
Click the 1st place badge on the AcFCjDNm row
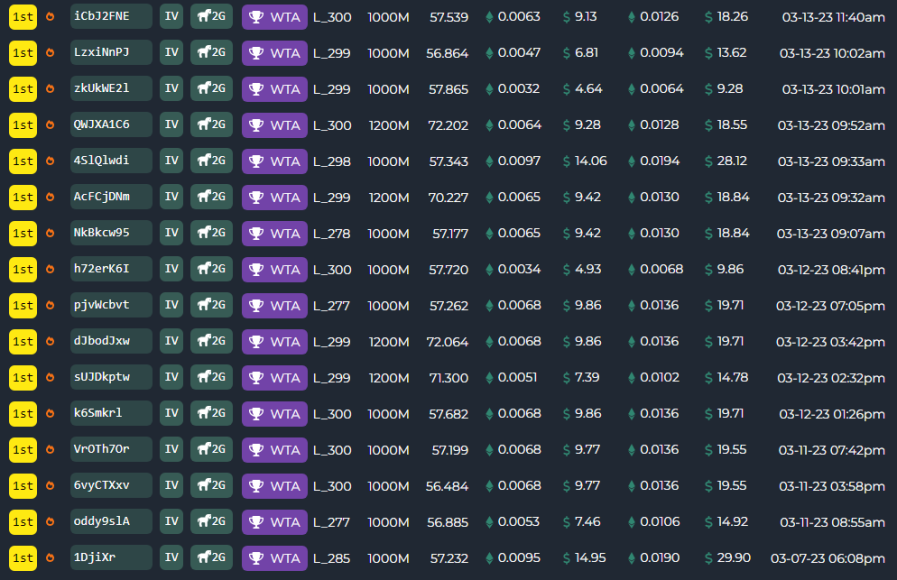click(22, 197)
